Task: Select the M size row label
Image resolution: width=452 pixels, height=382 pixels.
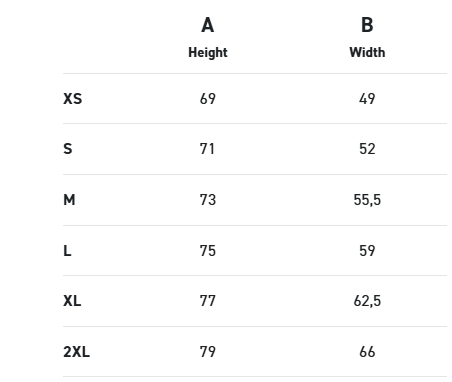Action: click(69, 200)
